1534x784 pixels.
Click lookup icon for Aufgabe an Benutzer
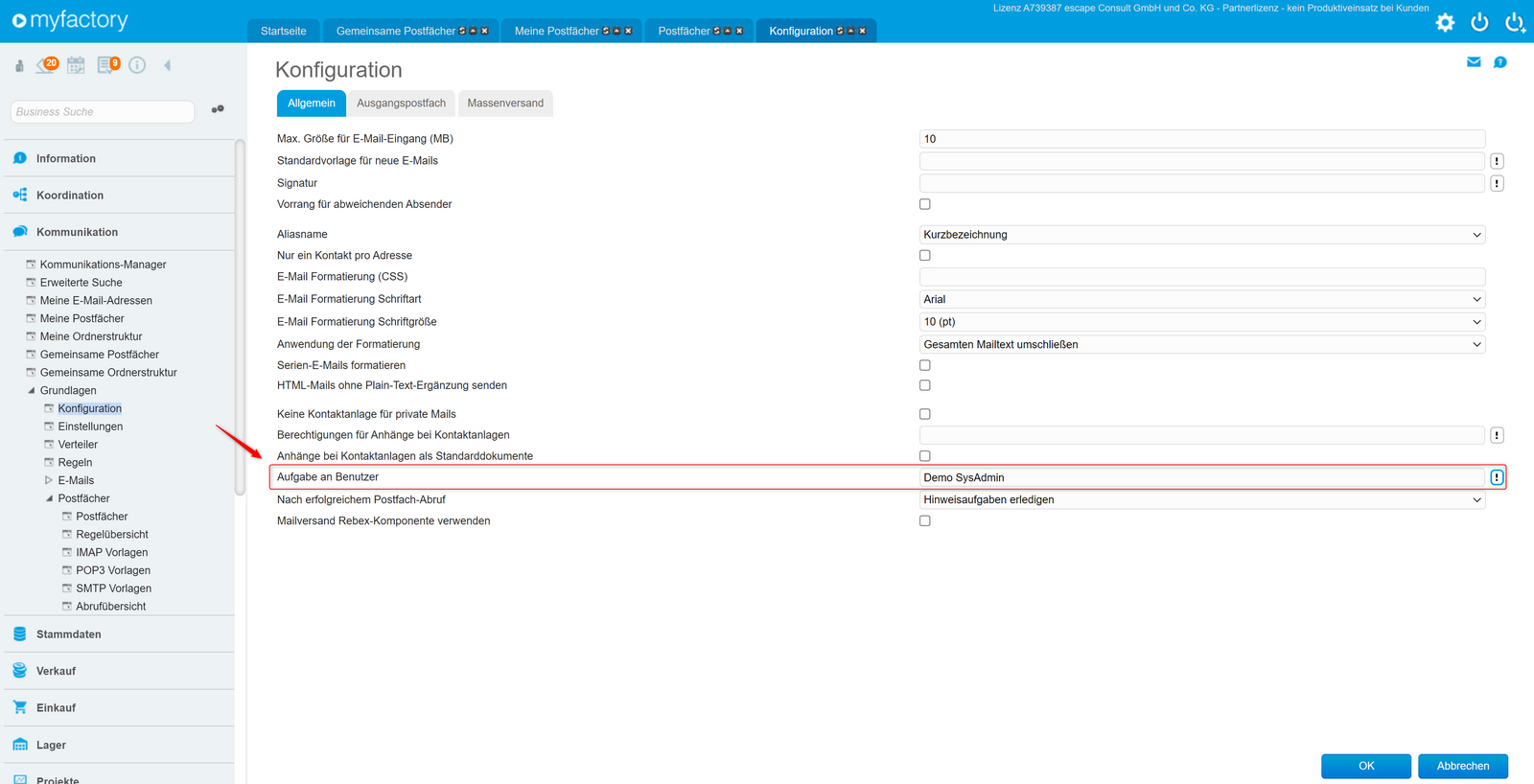(x=1497, y=477)
